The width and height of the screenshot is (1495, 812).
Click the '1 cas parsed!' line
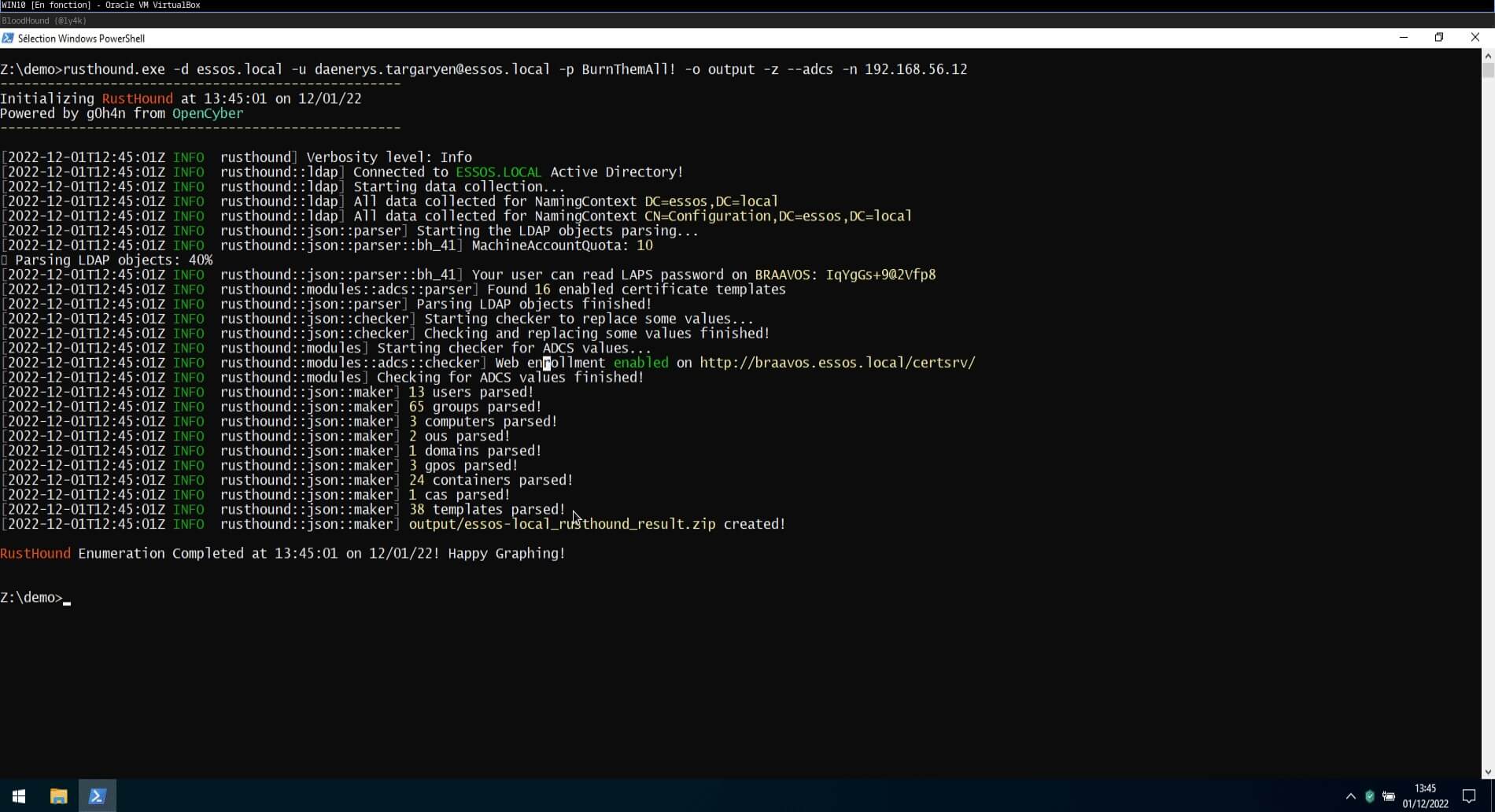(460, 495)
